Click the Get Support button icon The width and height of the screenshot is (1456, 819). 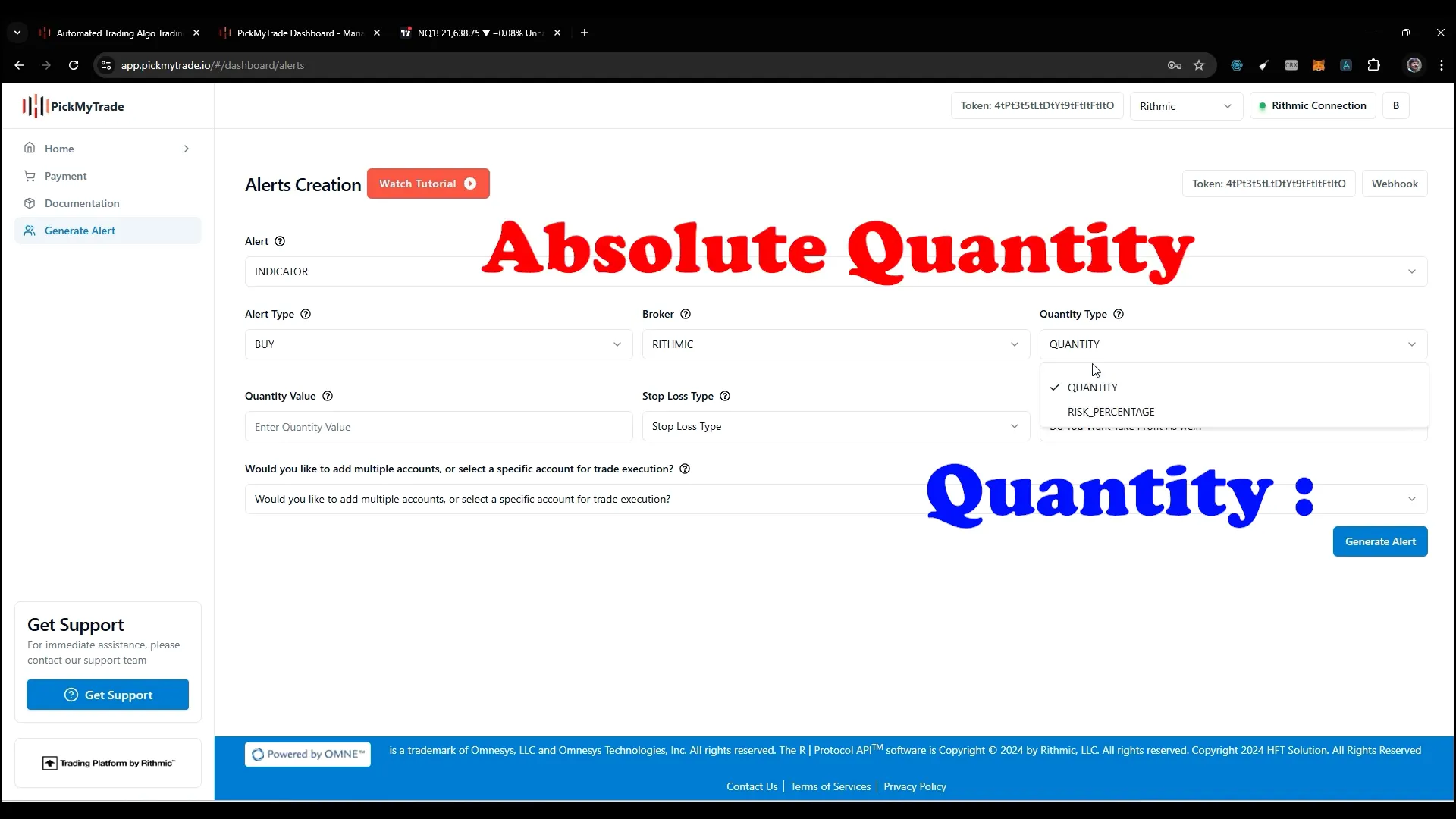coord(72,695)
